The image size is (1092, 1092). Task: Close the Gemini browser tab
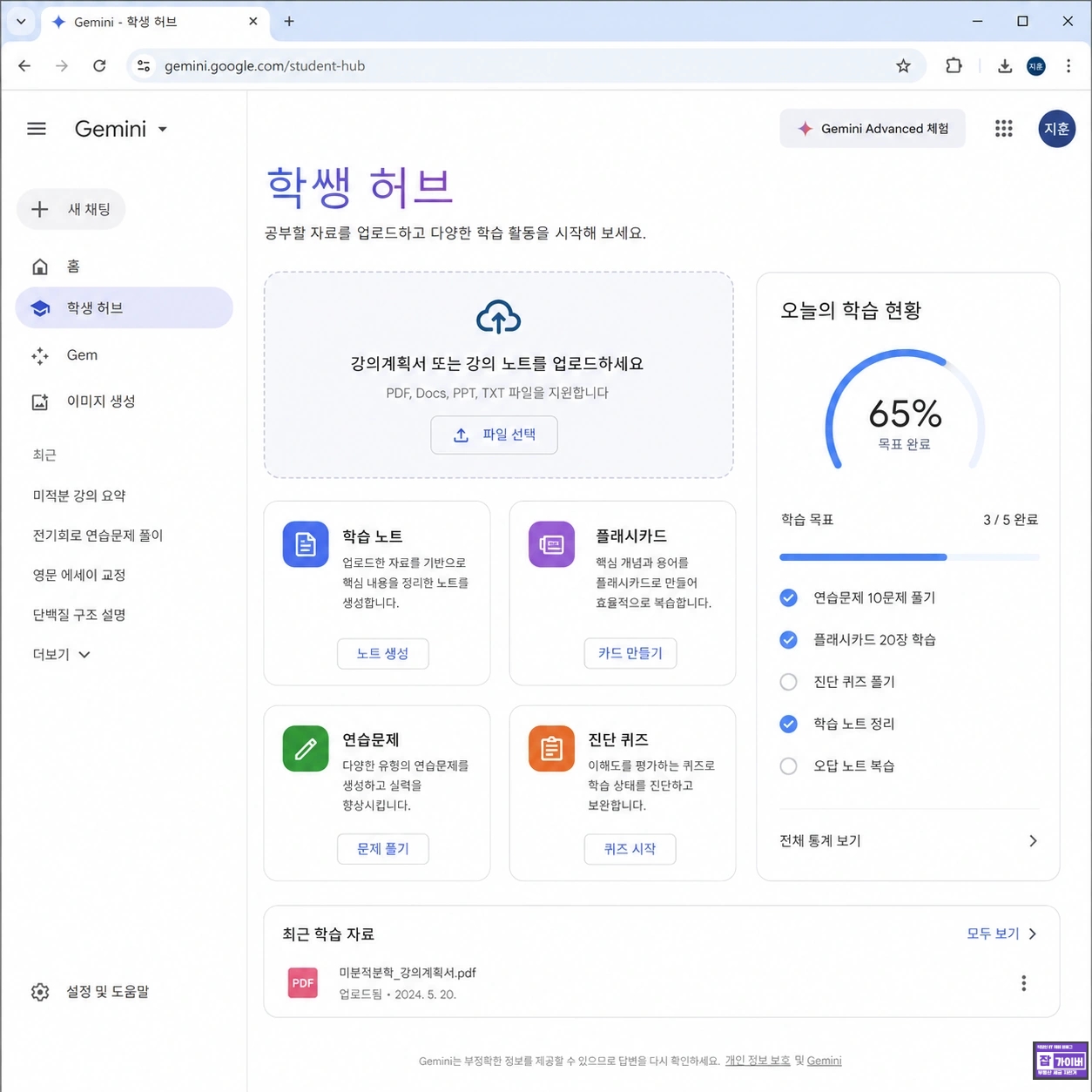click(253, 22)
